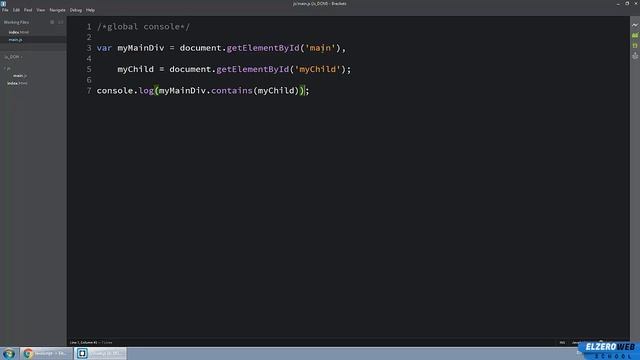The height and width of the screenshot is (360, 640).
Task: Open the Js_DOM project dropdown
Action: [x=13, y=57]
